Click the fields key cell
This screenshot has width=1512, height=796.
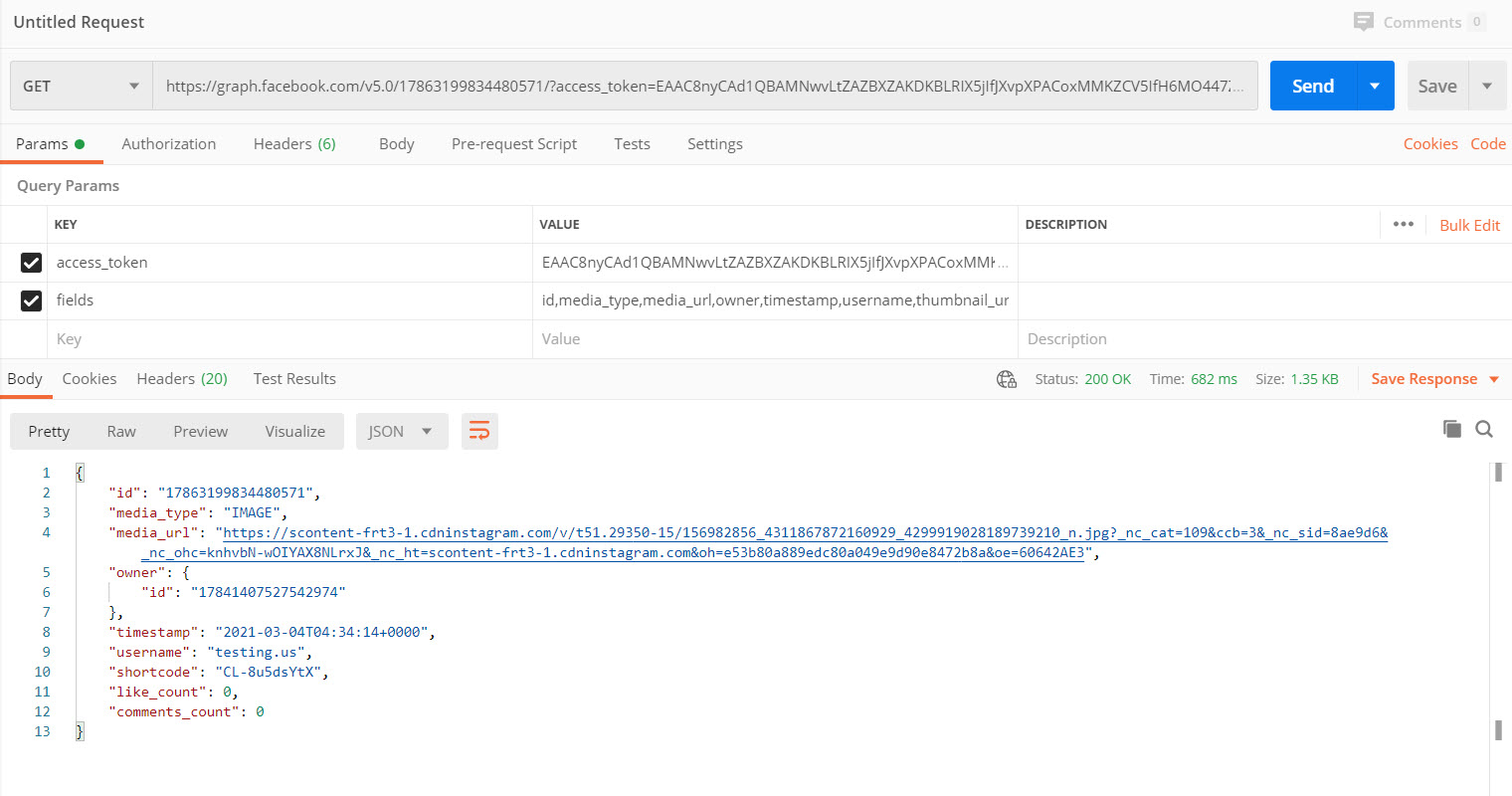point(289,300)
